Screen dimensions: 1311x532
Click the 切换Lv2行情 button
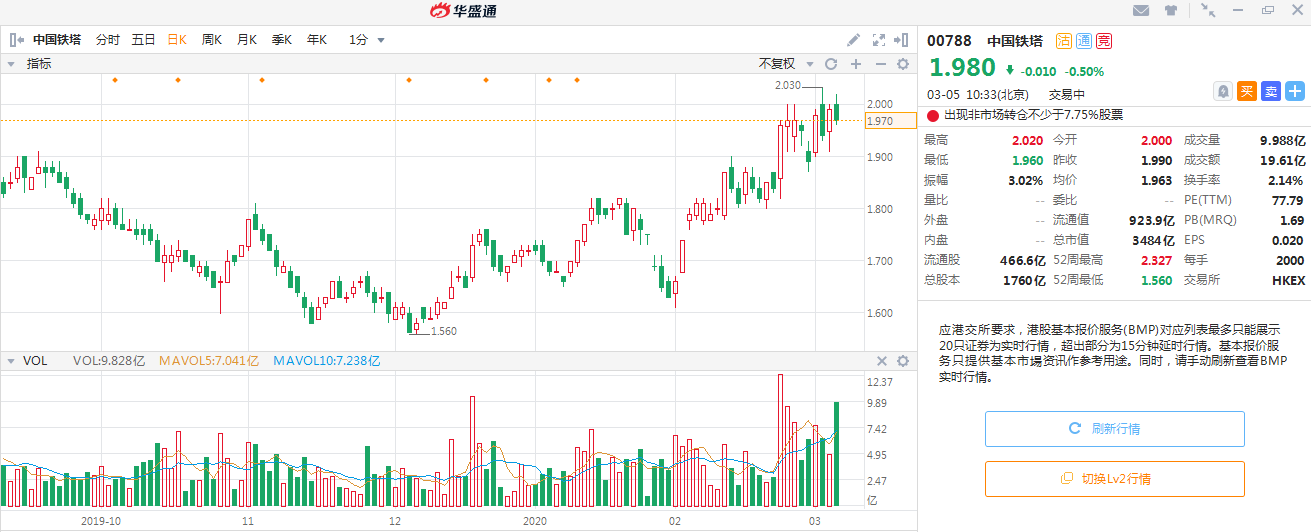1114,479
